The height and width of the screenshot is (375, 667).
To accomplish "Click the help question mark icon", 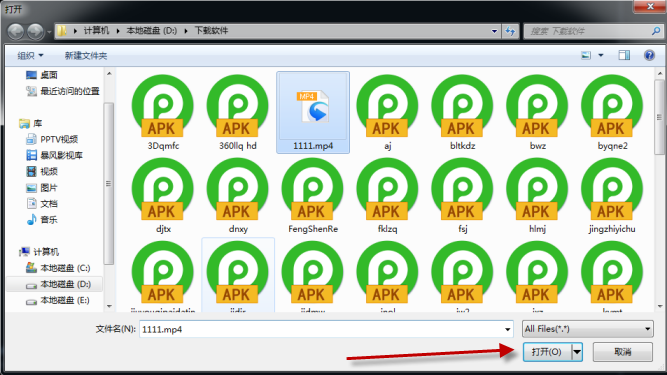I will [649, 55].
